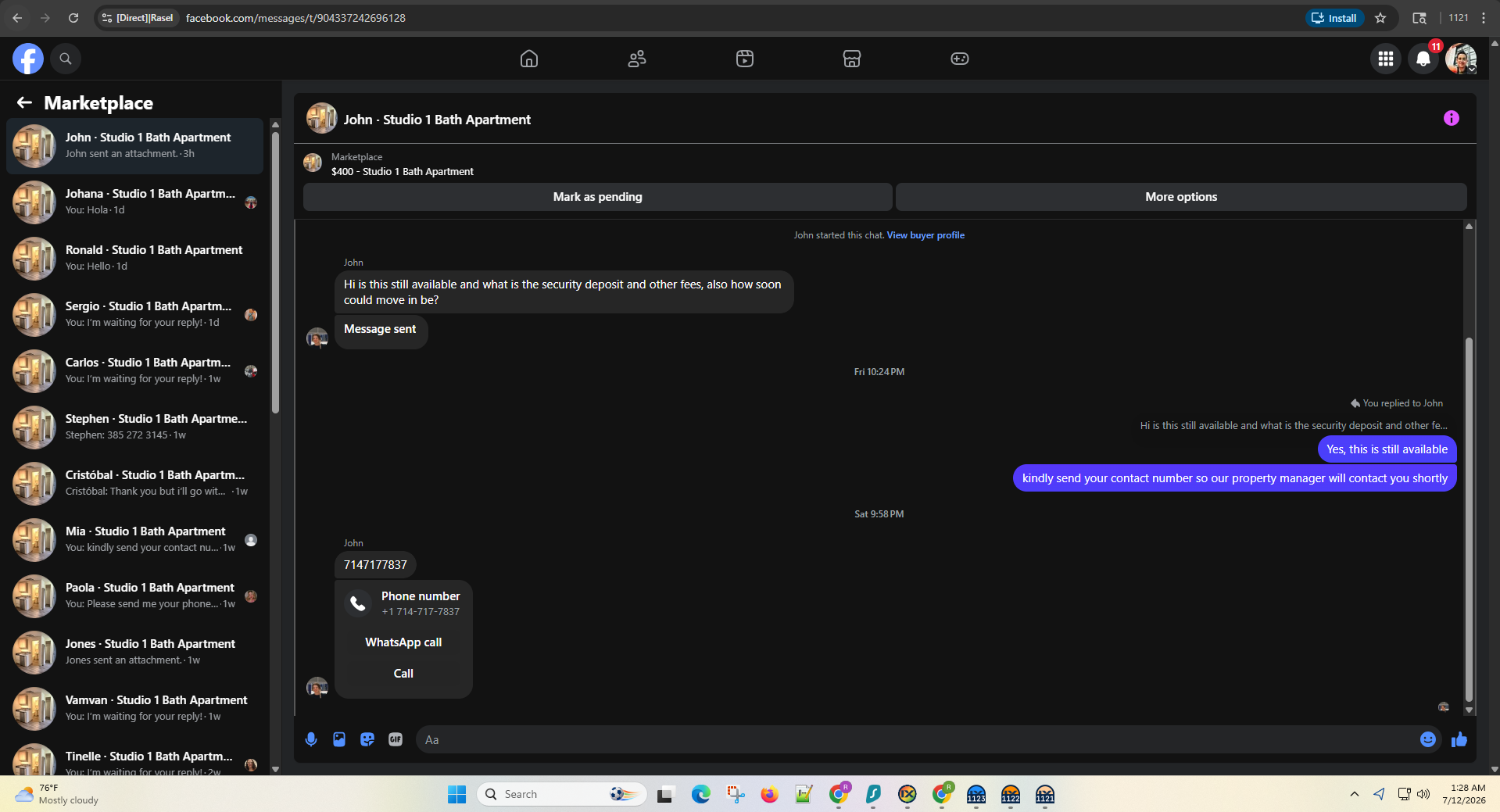
Task: Open the Facebook search icon
Action: click(x=66, y=59)
